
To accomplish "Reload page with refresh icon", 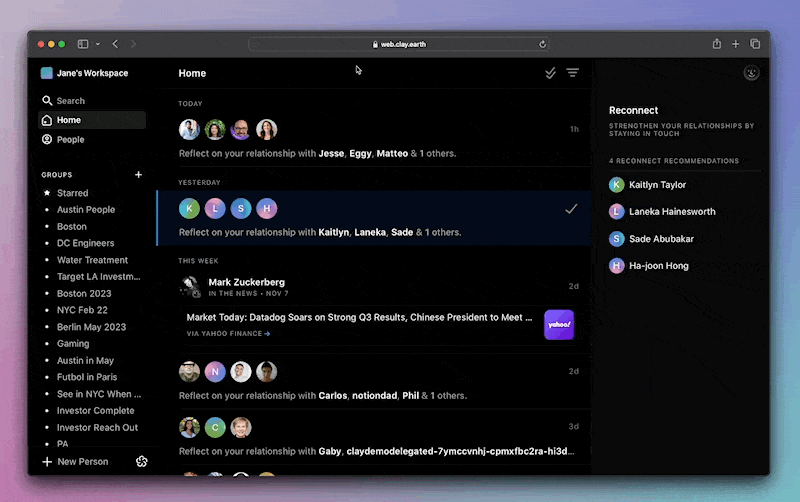I will tap(542, 44).
